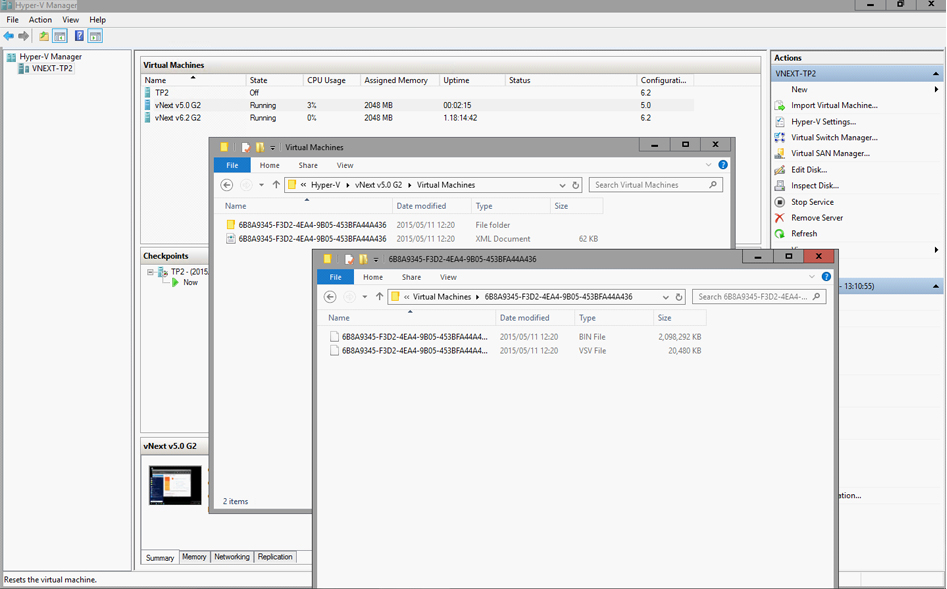Viewport: 947px width, 589px height.
Task: Click the Stop Service icon in Actions
Action: click(x=780, y=202)
